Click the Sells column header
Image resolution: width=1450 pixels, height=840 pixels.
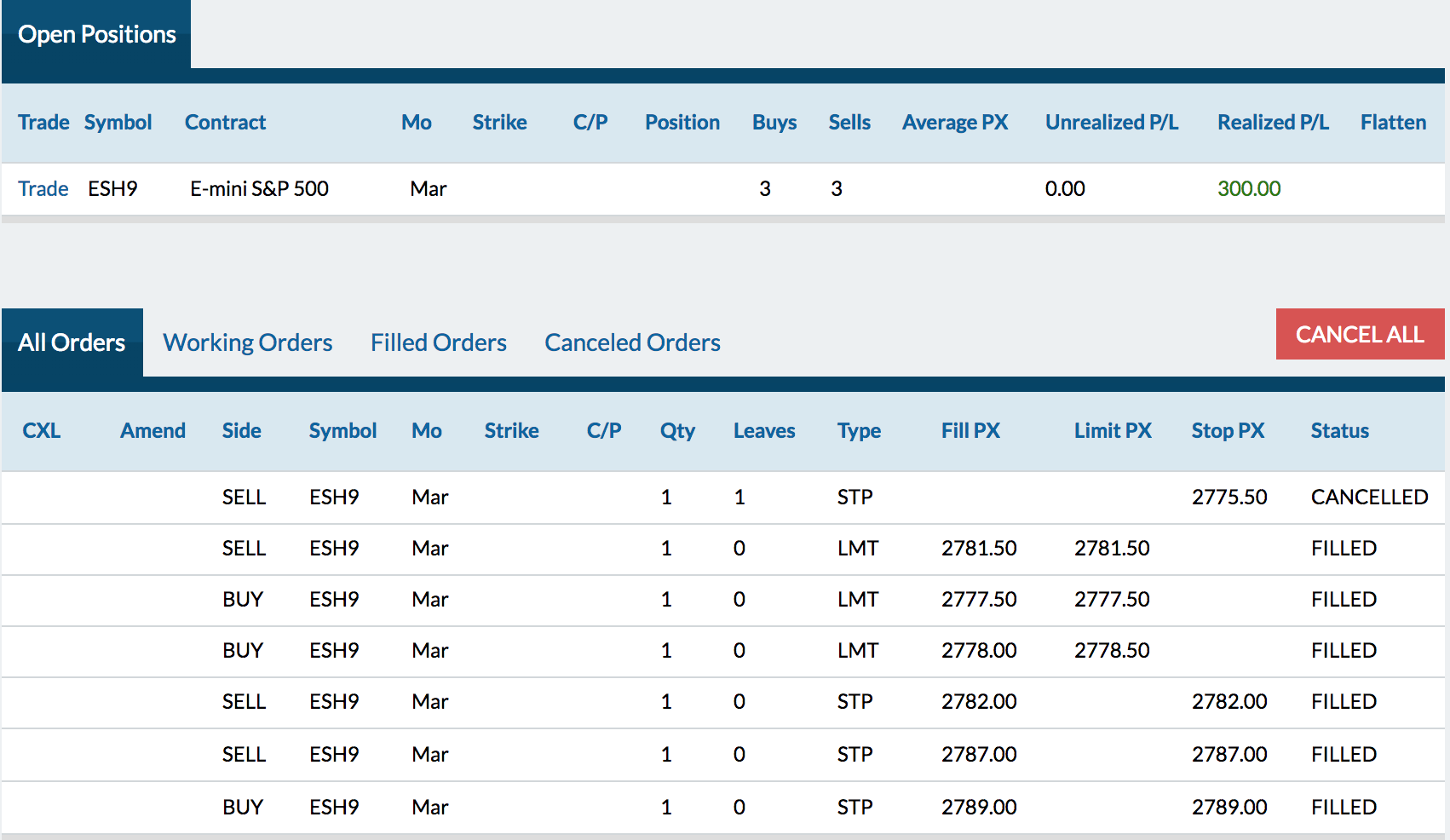coord(849,123)
